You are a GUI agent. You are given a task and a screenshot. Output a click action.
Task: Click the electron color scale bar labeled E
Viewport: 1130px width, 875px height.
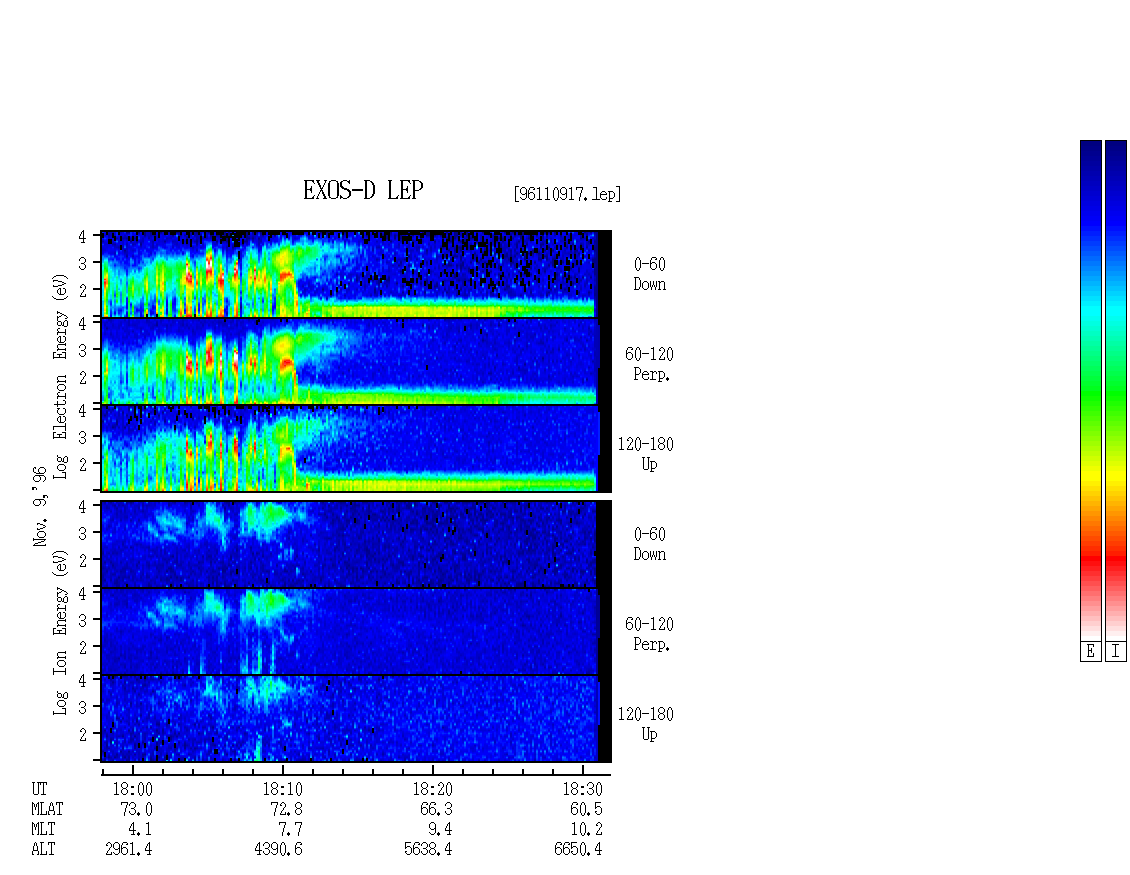(x=1090, y=390)
